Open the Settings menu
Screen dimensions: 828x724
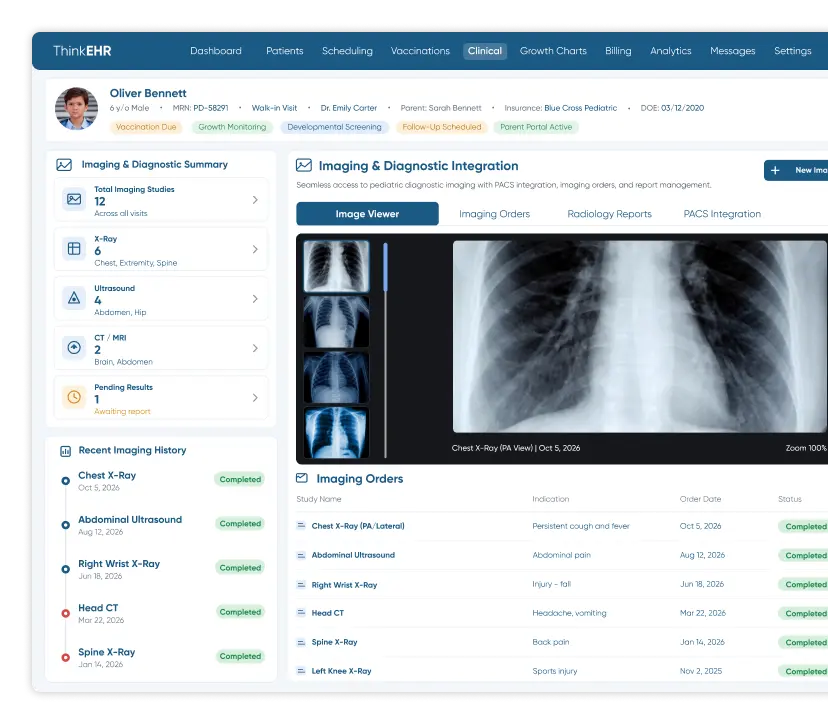pyautogui.click(x=792, y=51)
